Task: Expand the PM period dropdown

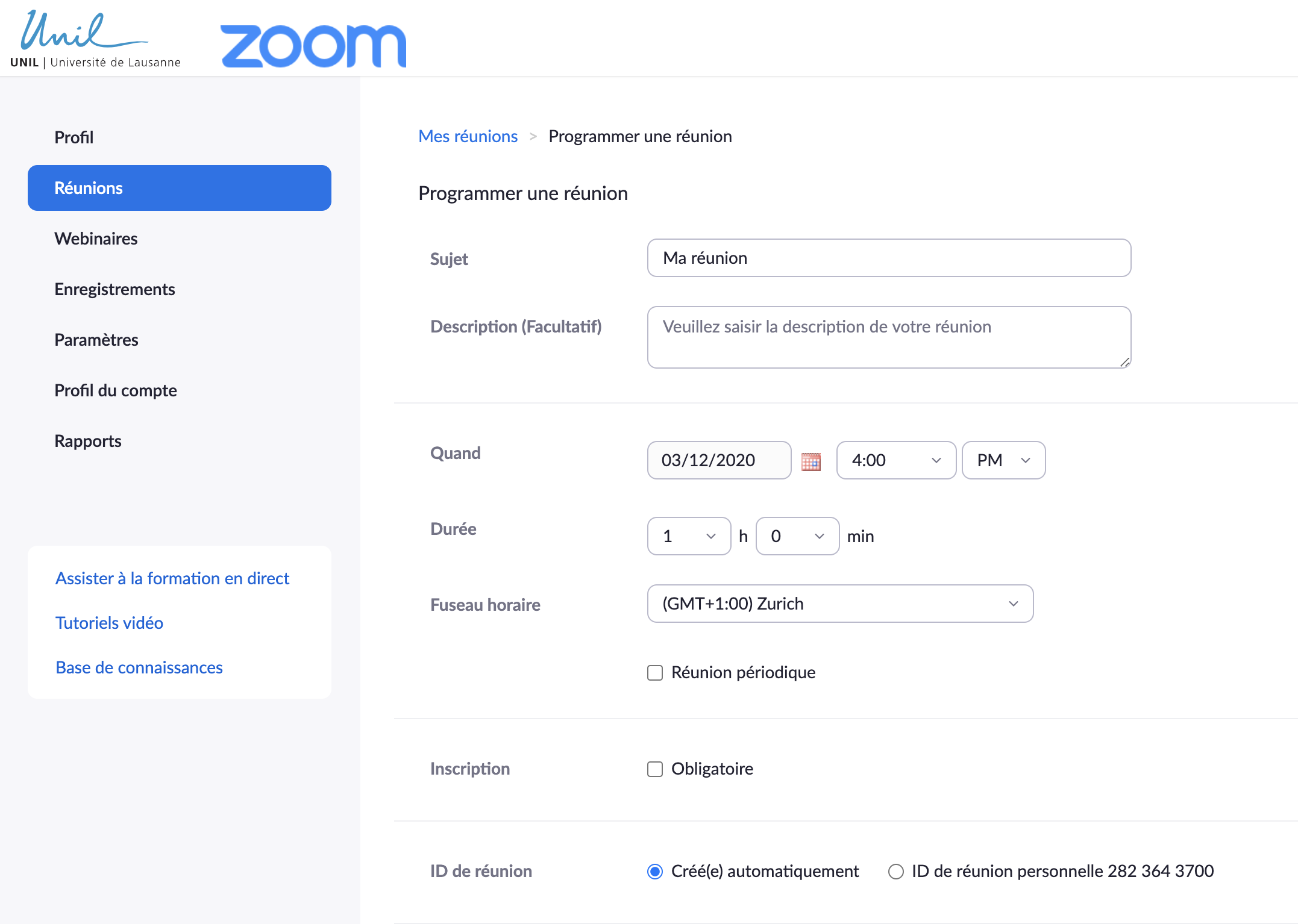Action: [x=1003, y=460]
